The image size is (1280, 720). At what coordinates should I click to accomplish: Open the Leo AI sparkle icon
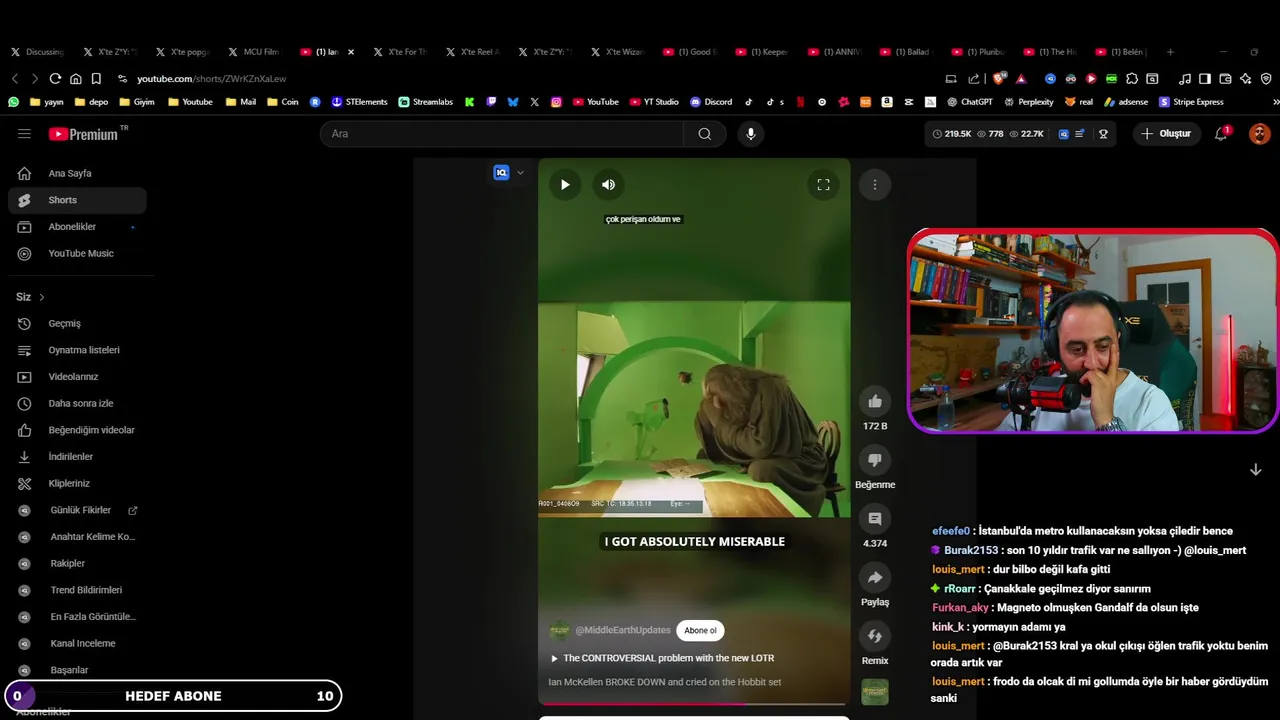tap(1245, 78)
